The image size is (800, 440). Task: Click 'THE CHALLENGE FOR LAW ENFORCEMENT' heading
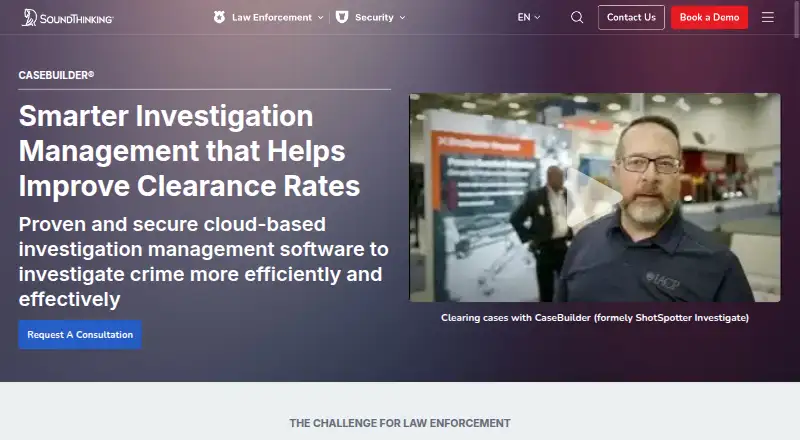[400, 423]
